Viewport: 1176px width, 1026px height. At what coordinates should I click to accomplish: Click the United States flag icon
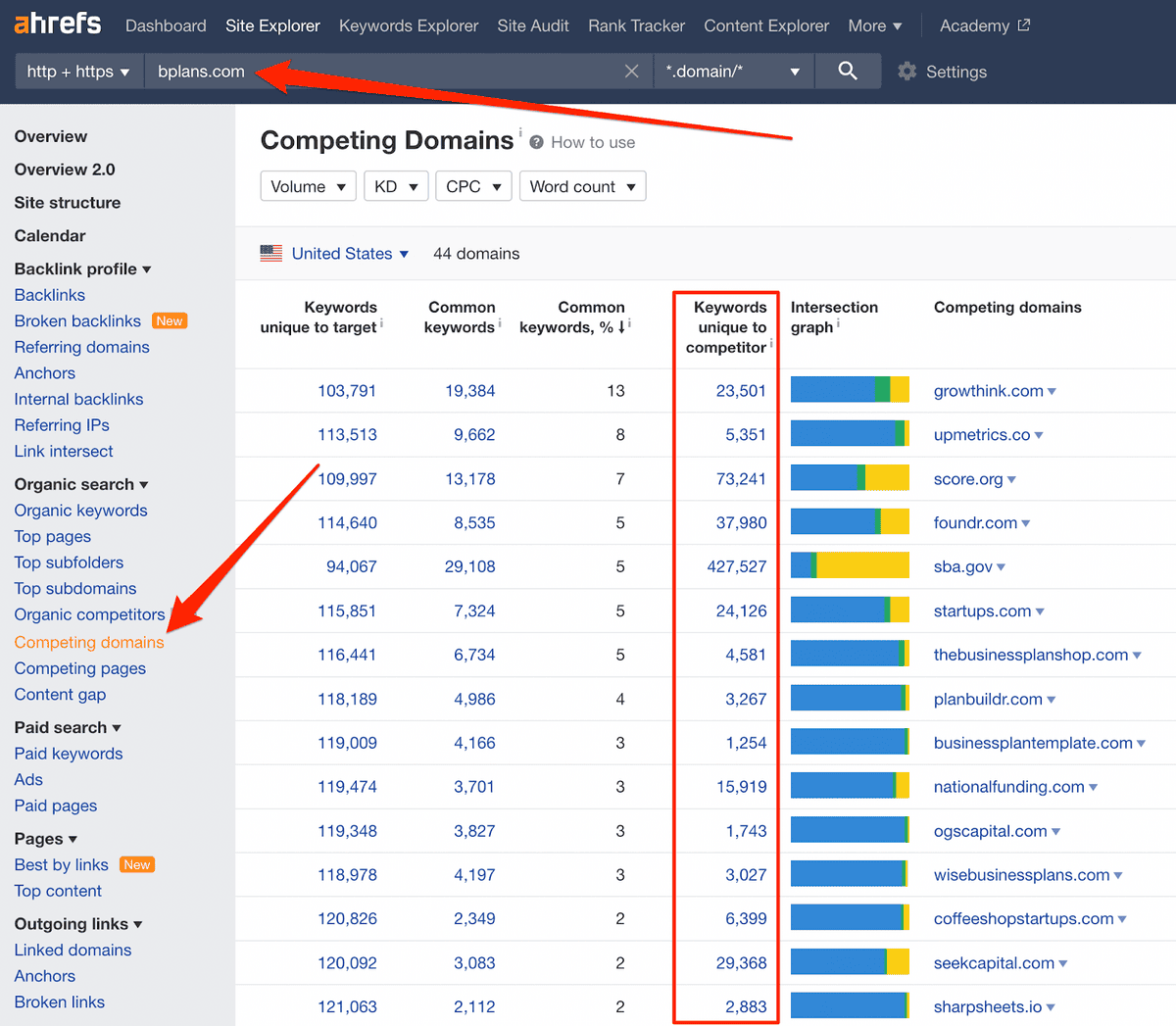pyautogui.click(x=271, y=253)
